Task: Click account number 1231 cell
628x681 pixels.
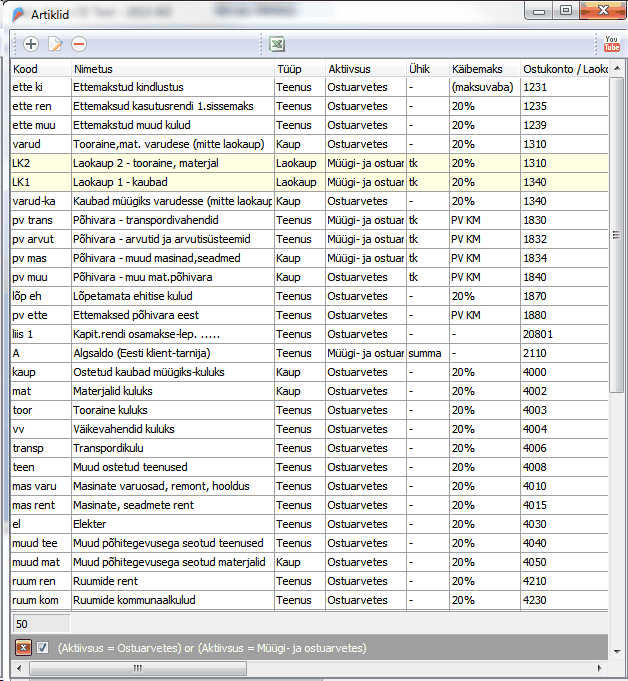Action: click(564, 87)
